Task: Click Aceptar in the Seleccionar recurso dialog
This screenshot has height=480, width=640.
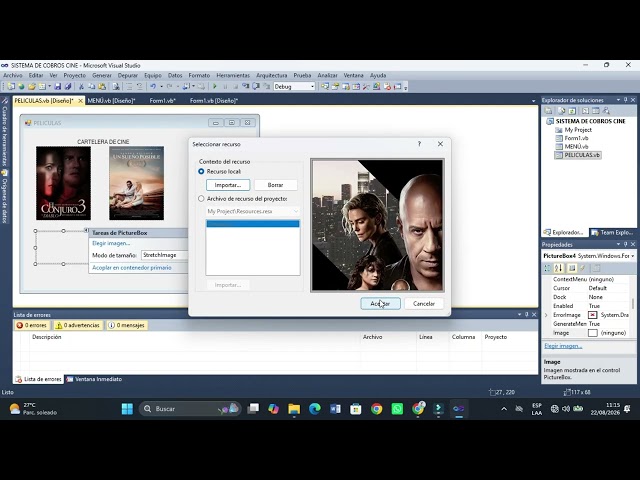Action: coord(380,304)
